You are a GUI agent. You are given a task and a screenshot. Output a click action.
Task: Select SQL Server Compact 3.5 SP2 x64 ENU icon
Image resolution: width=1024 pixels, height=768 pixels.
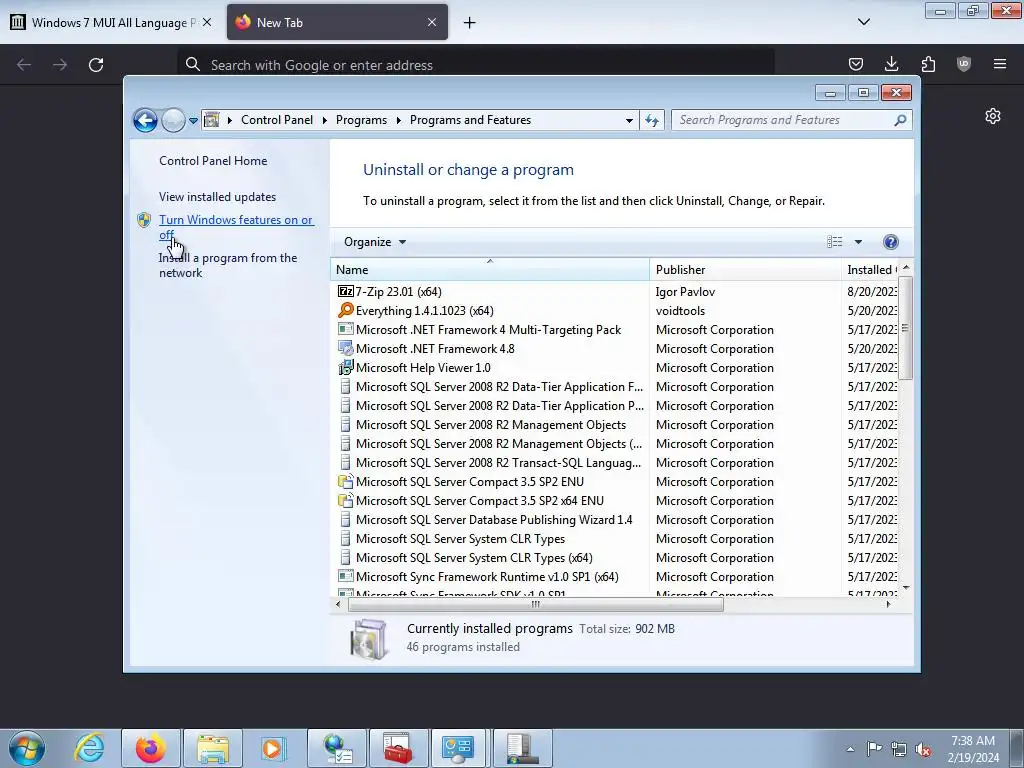coord(345,501)
